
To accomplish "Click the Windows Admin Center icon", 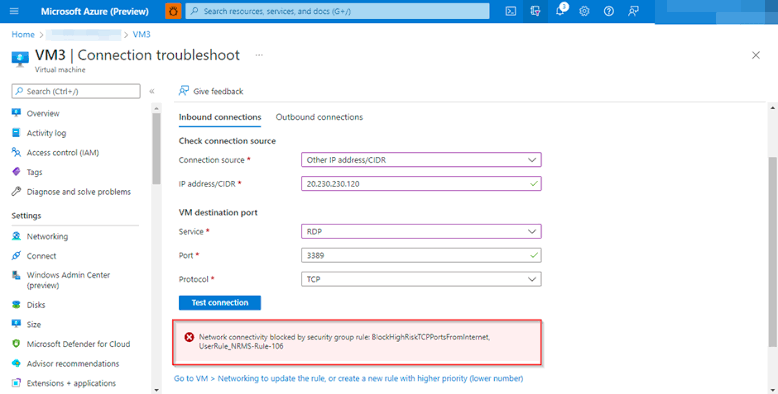I will coord(16,275).
